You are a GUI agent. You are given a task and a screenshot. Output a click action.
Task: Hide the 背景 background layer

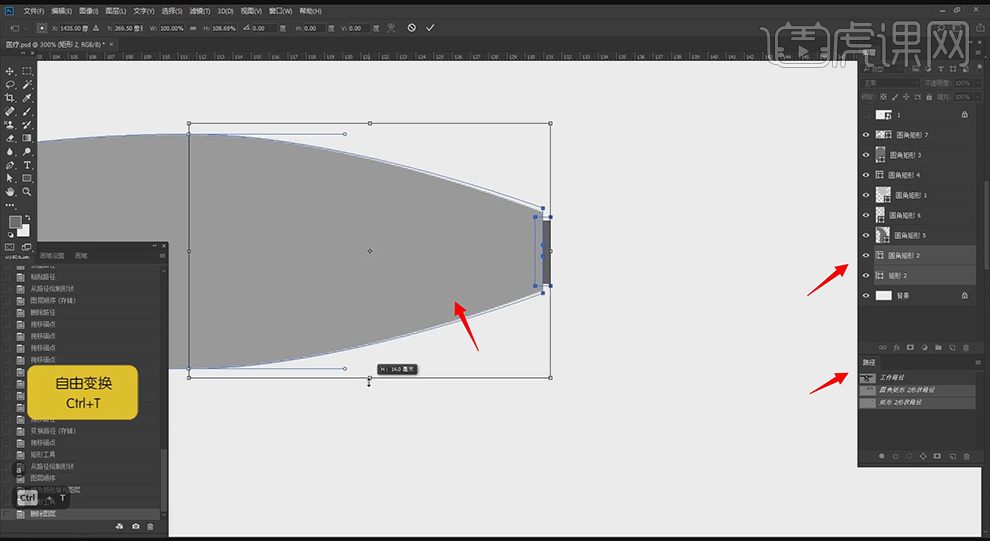pyautogui.click(x=866, y=295)
